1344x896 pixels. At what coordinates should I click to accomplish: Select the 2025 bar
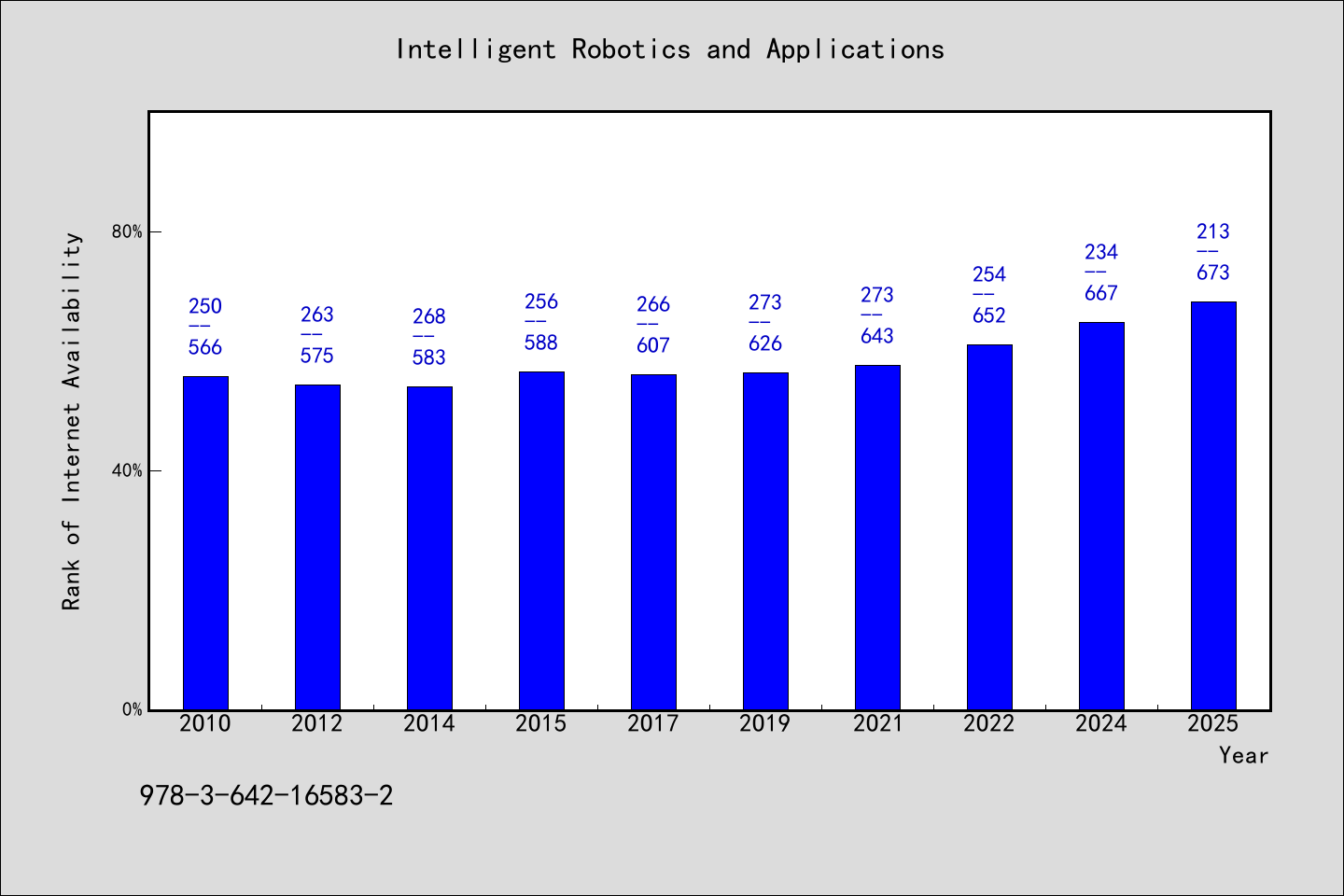click(1213, 505)
